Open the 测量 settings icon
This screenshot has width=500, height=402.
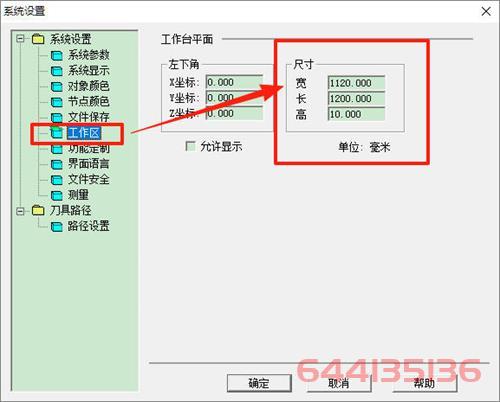point(57,195)
